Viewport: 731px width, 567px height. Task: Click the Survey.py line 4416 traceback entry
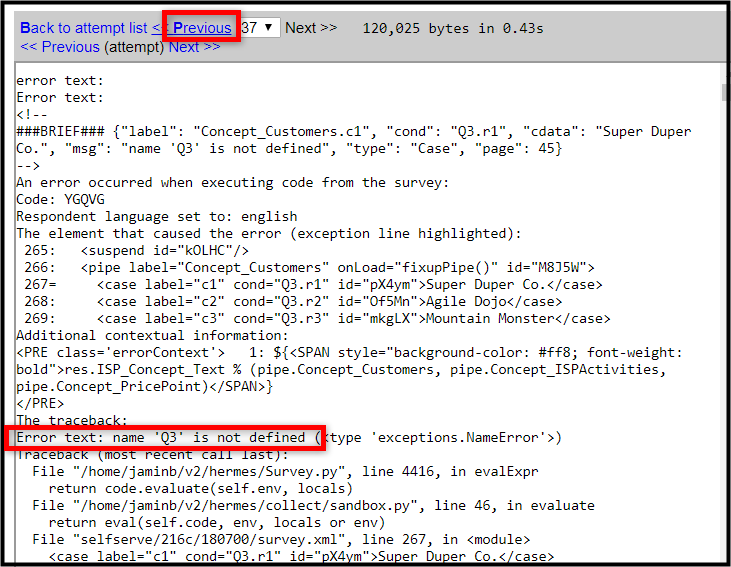(285, 471)
